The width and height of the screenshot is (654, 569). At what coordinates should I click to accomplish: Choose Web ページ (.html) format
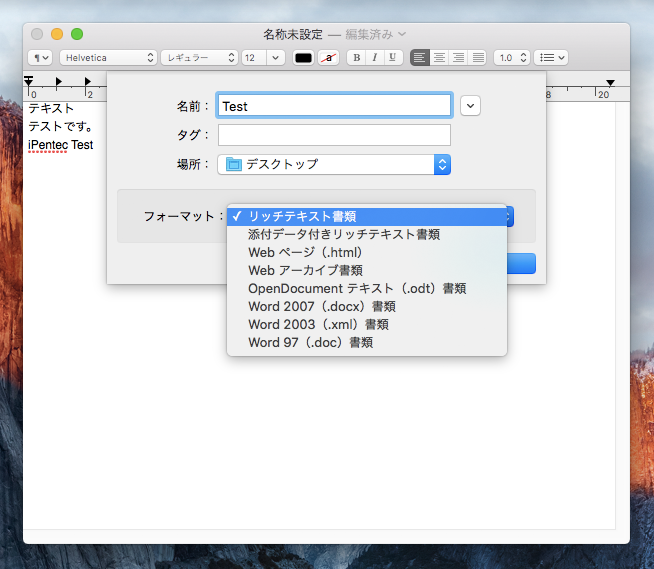coord(367,252)
